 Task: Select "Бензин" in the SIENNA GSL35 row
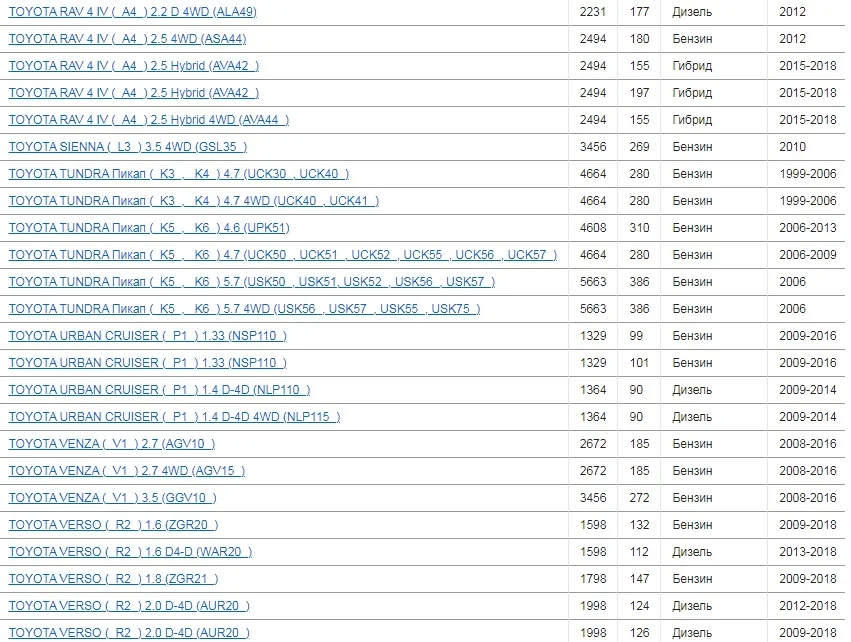coord(692,147)
